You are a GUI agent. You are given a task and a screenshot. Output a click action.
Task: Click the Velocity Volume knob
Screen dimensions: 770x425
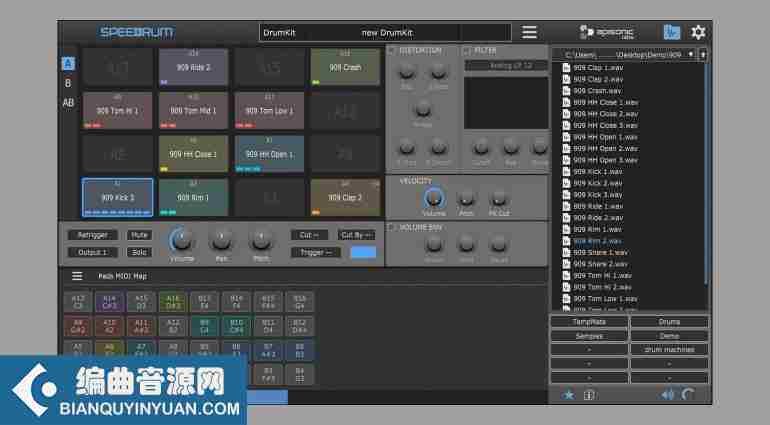pos(434,198)
